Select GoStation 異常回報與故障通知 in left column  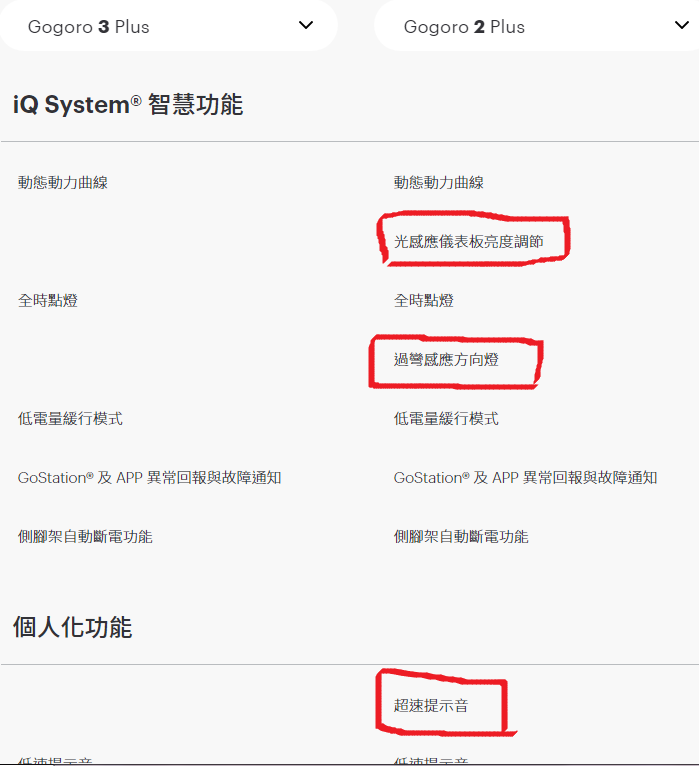coord(150,478)
